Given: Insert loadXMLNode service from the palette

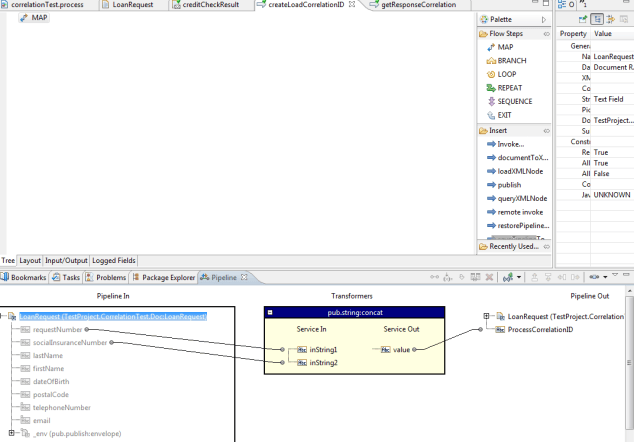Looking at the screenshot, I should 515,171.
